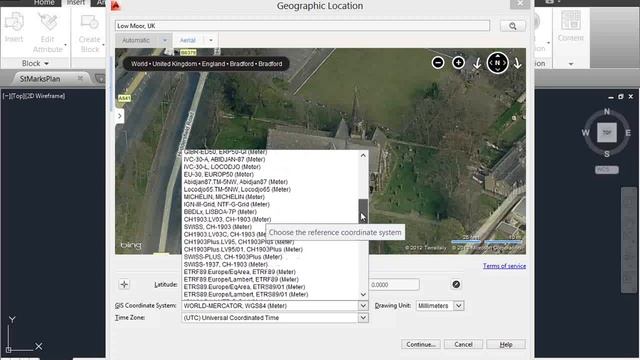Click N on the ViewCube compass
Viewport: 640px width, 360px height.
pos(607,111)
